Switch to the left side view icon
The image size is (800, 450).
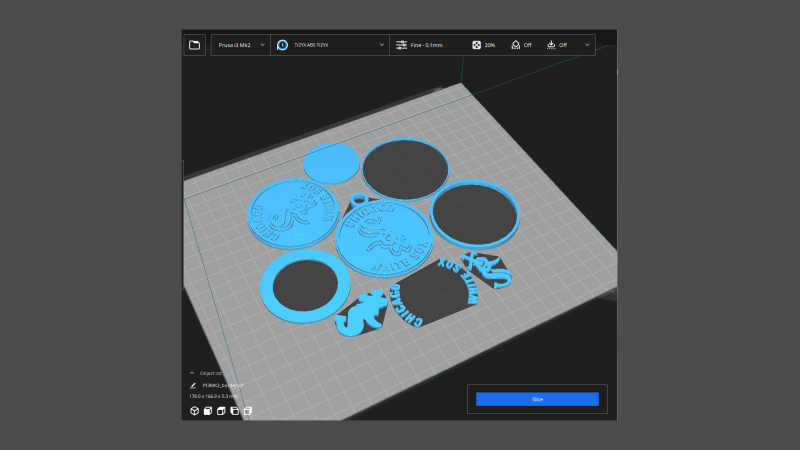(234, 410)
